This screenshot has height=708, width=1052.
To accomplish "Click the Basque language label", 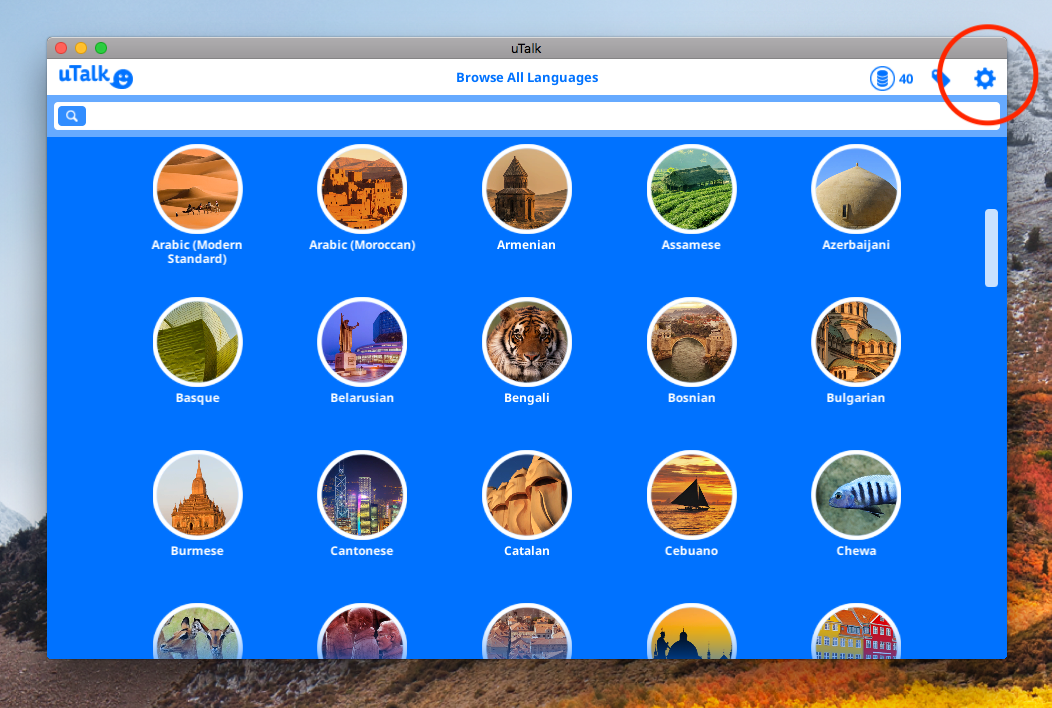I will [x=197, y=398].
